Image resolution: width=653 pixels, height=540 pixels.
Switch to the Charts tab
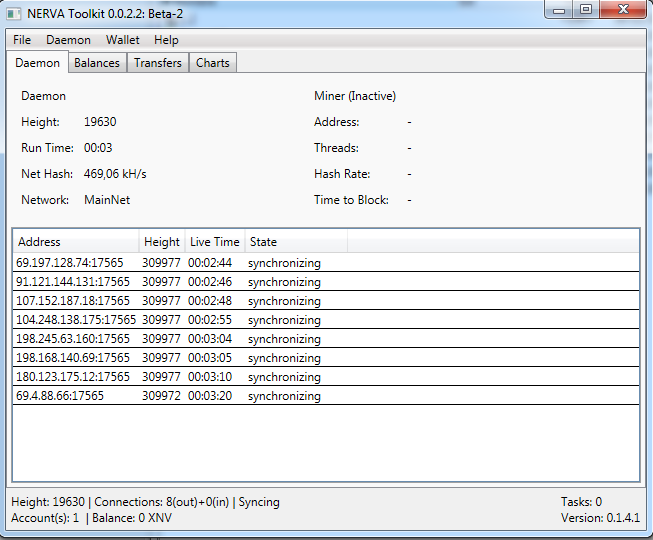pyautogui.click(x=213, y=63)
